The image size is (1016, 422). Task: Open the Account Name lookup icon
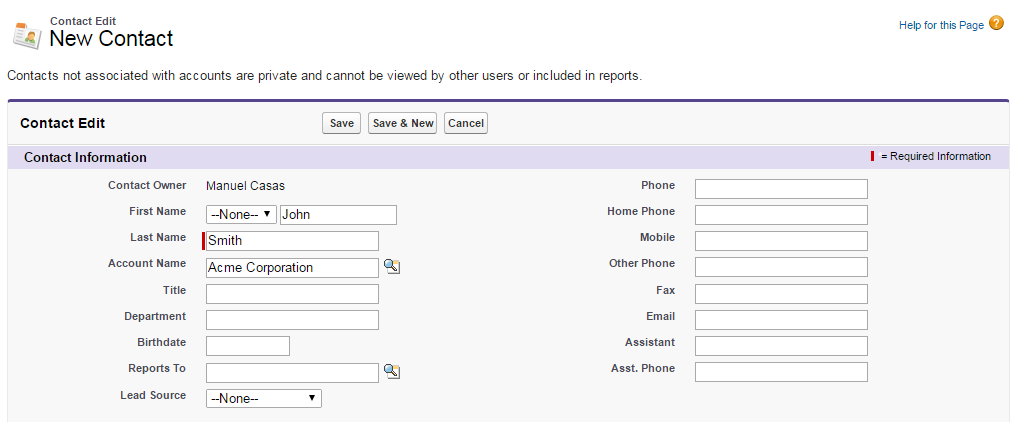[x=392, y=267]
